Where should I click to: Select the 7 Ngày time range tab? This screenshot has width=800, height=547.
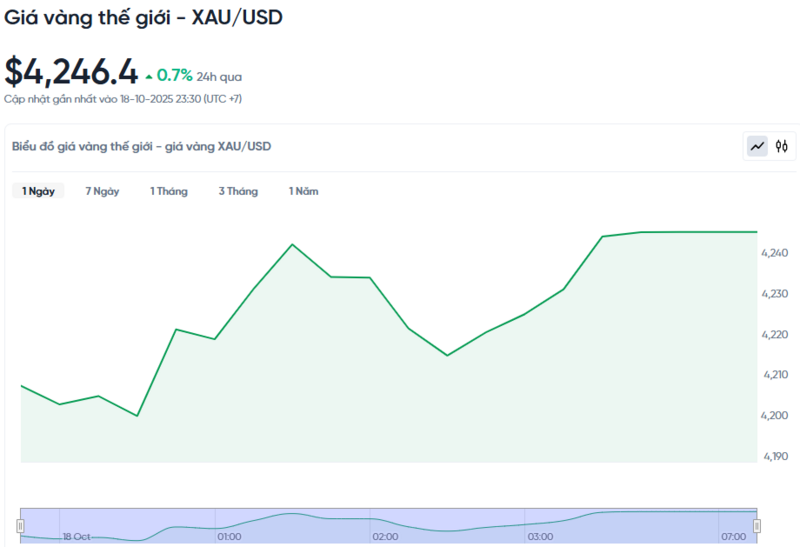(102, 191)
